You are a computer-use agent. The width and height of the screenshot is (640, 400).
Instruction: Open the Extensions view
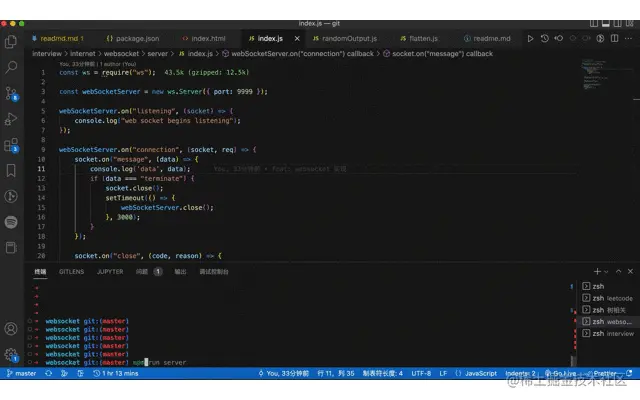tap(11, 145)
